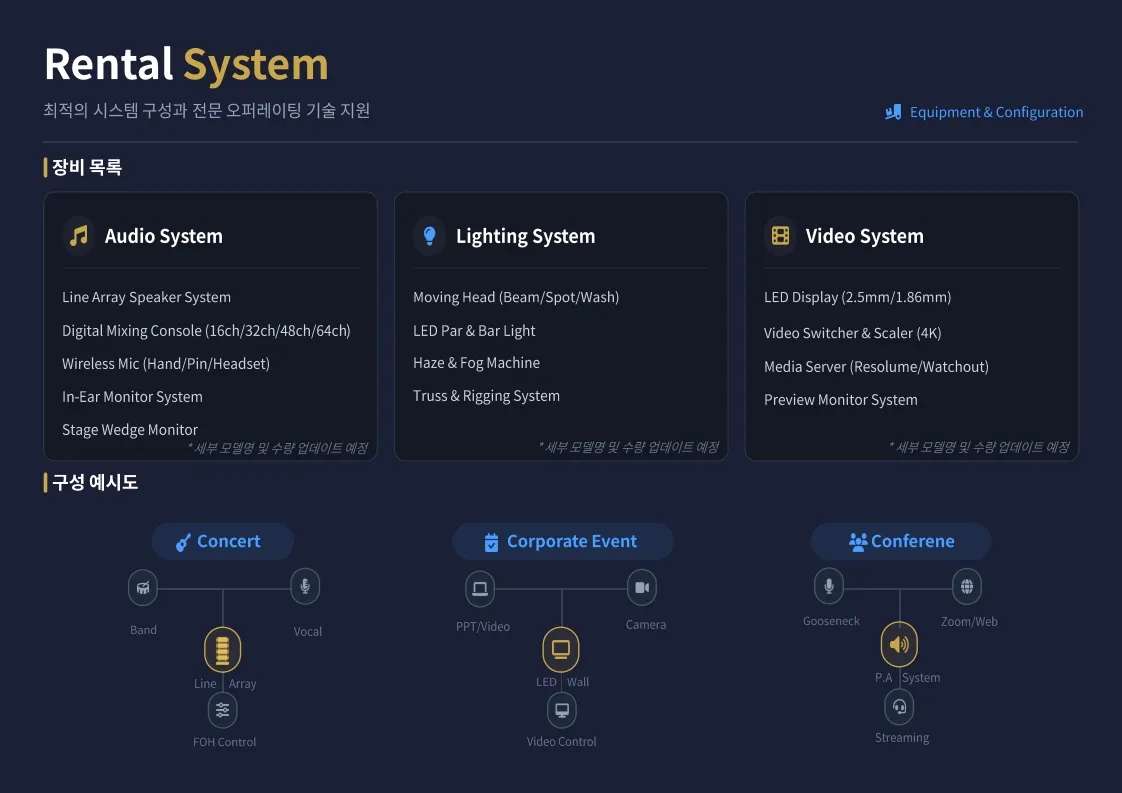Click 'Line Array Speaker System' text

(147, 297)
